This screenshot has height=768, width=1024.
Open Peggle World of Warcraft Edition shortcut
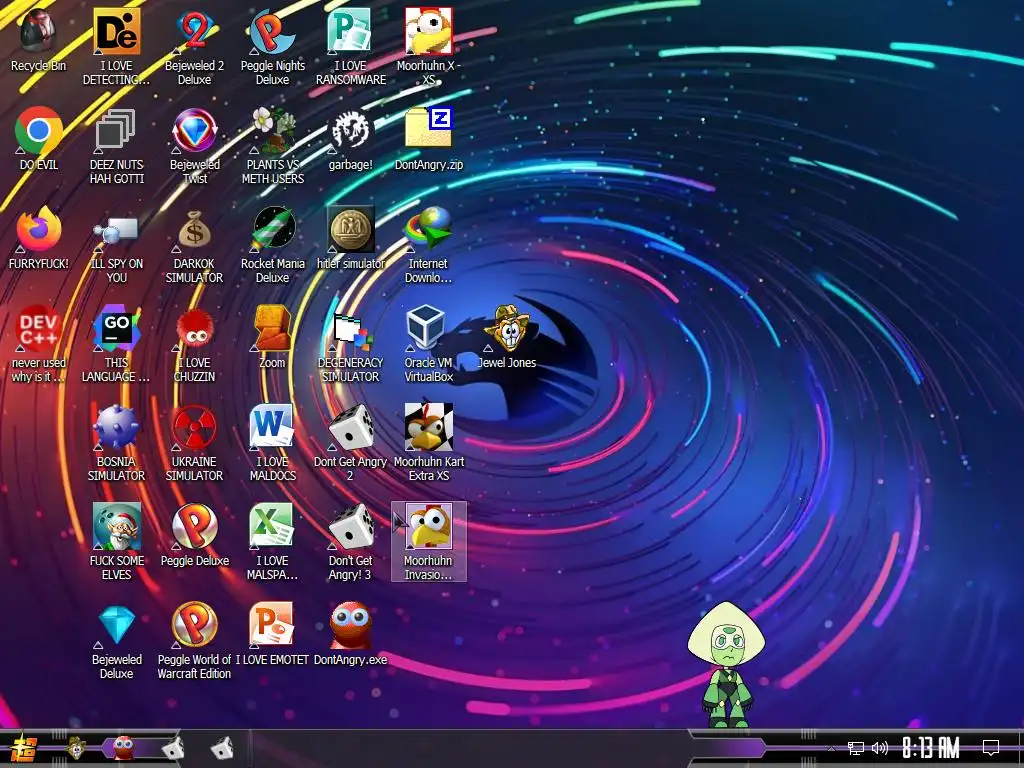(x=195, y=641)
